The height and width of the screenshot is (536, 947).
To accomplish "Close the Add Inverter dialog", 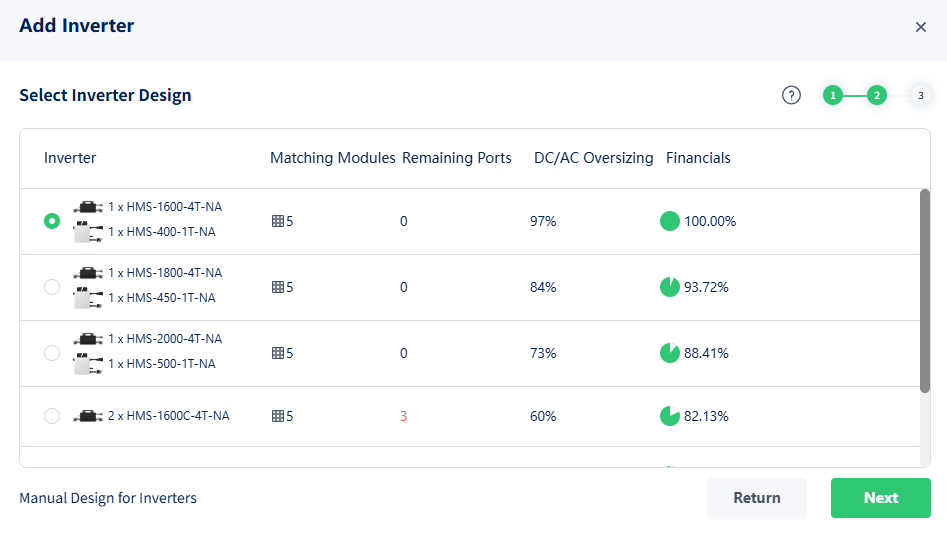I will pyautogui.click(x=920, y=27).
